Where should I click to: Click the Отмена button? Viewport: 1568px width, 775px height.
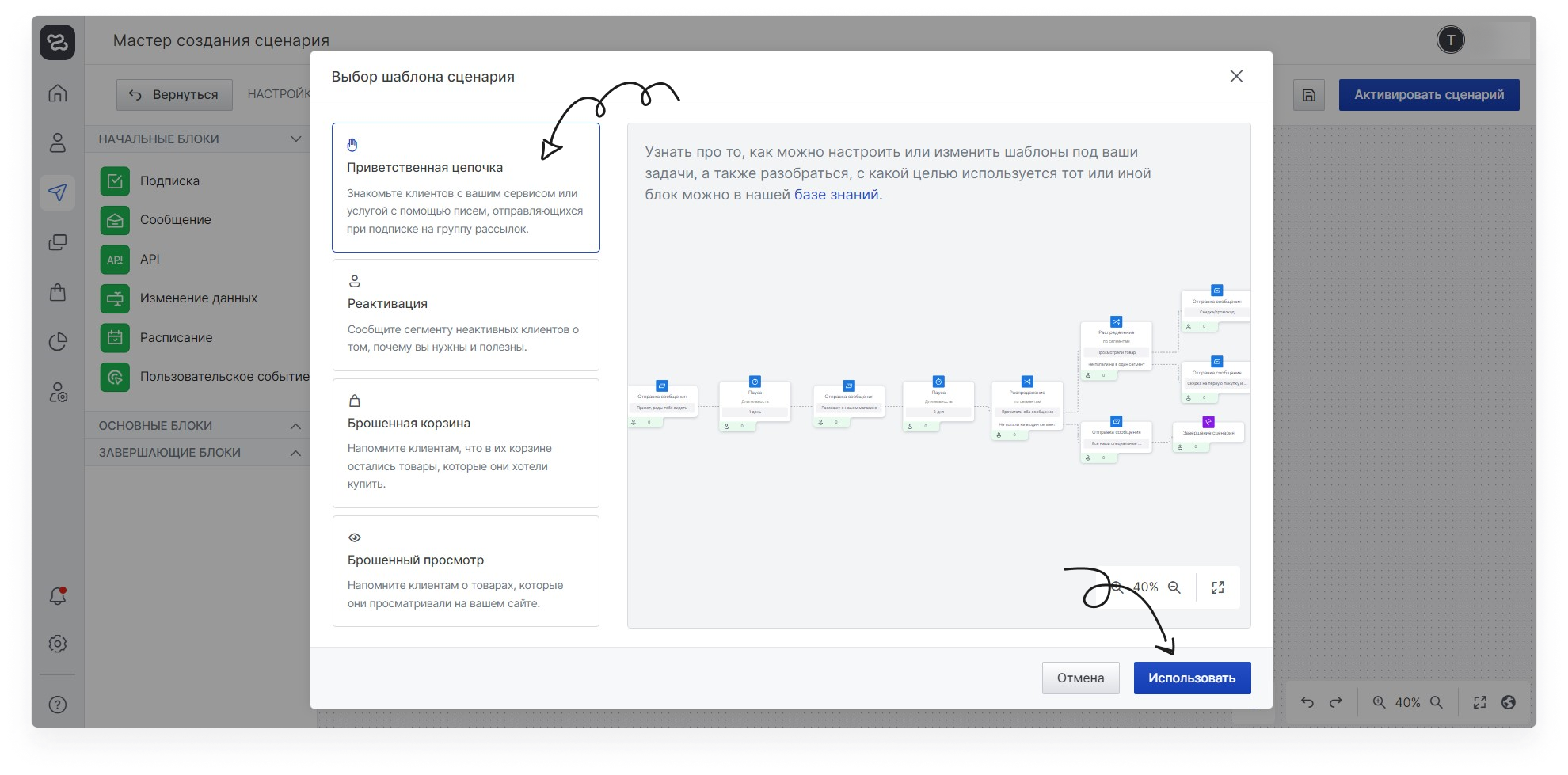tap(1080, 678)
